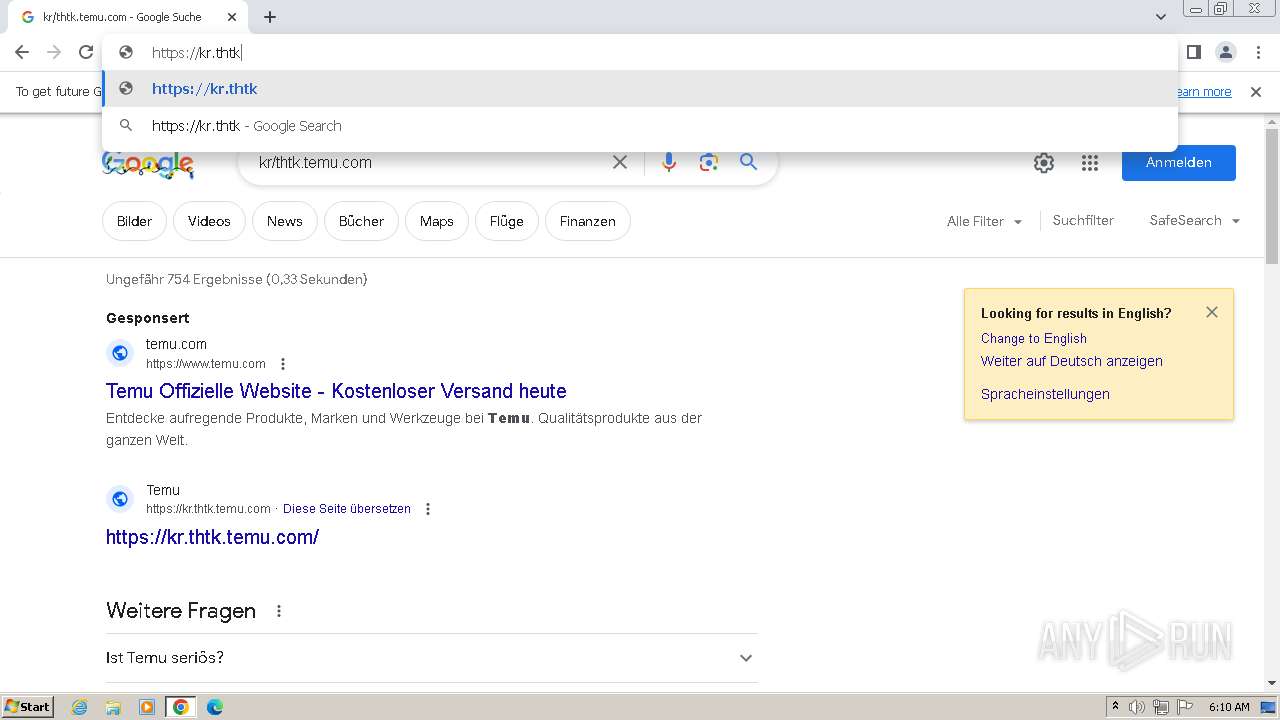Screen dimensions: 1280x720
Task: Open the media player taskbar icon
Action: pyautogui.click(x=147, y=707)
